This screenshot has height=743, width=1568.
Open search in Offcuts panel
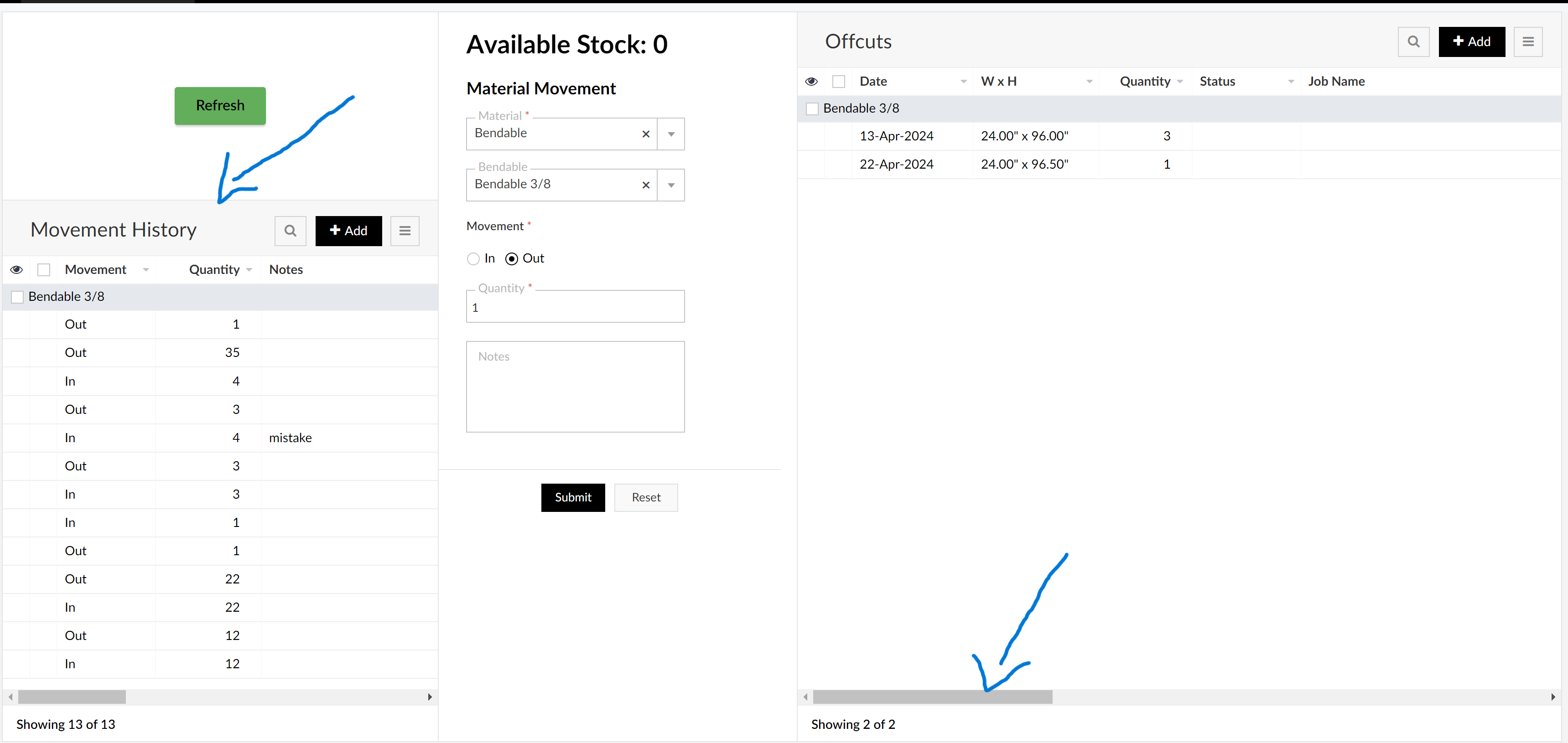click(x=1413, y=41)
